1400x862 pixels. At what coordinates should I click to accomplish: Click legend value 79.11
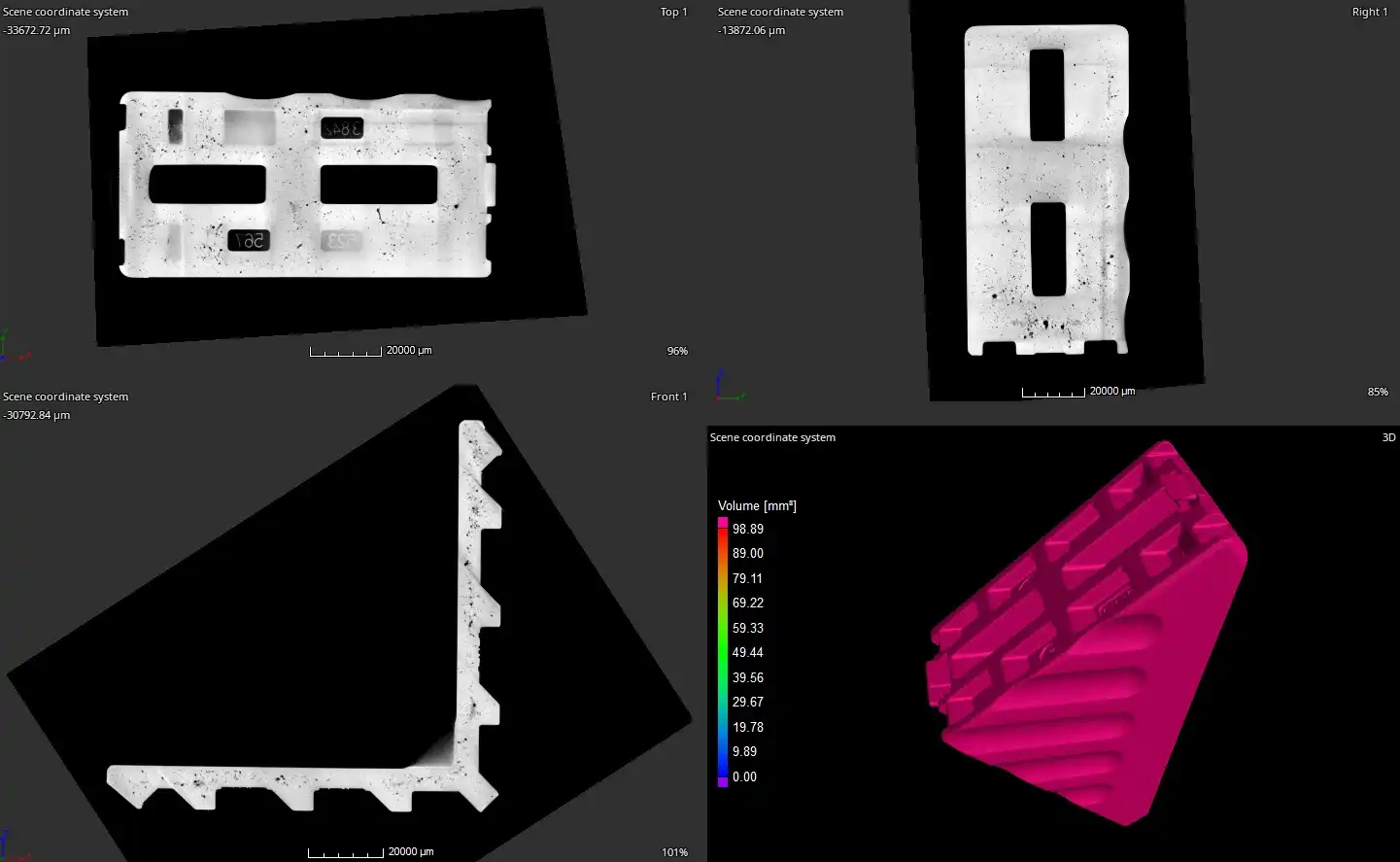point(748,579)
